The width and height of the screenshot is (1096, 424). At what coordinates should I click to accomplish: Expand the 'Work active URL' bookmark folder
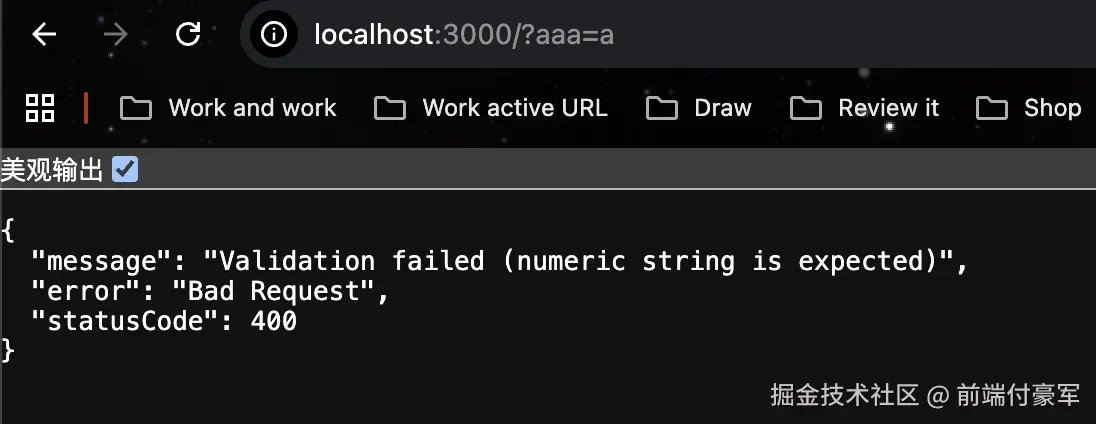click(491, 108)
